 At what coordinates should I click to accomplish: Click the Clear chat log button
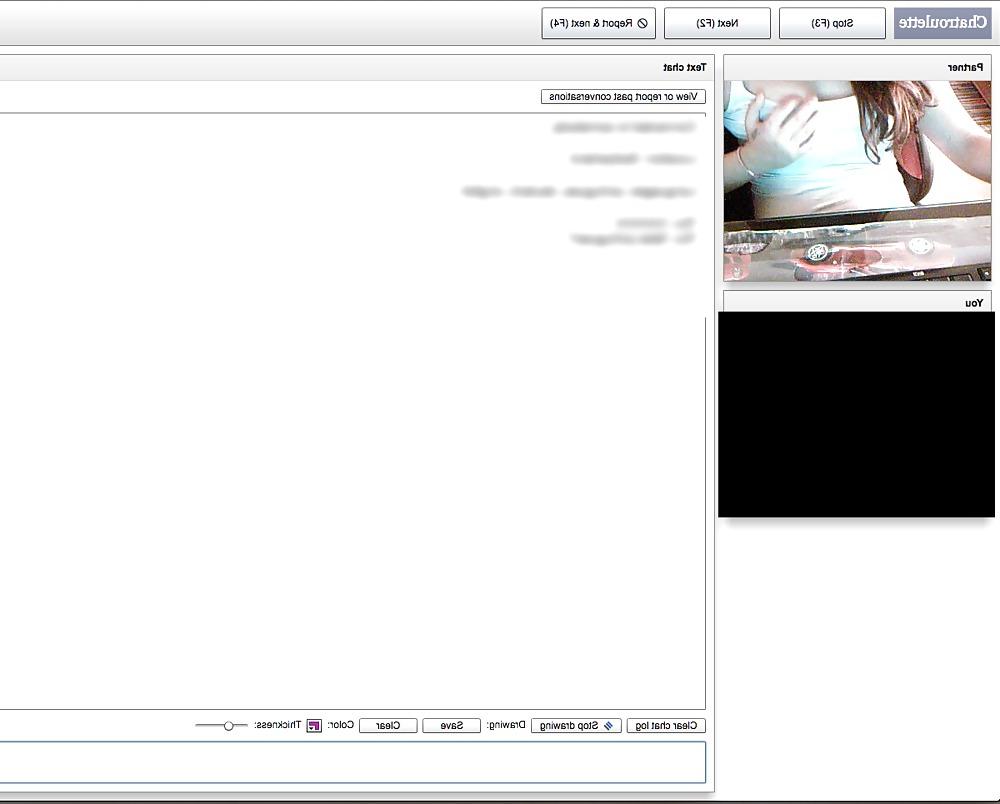click(x=666, y=726)
